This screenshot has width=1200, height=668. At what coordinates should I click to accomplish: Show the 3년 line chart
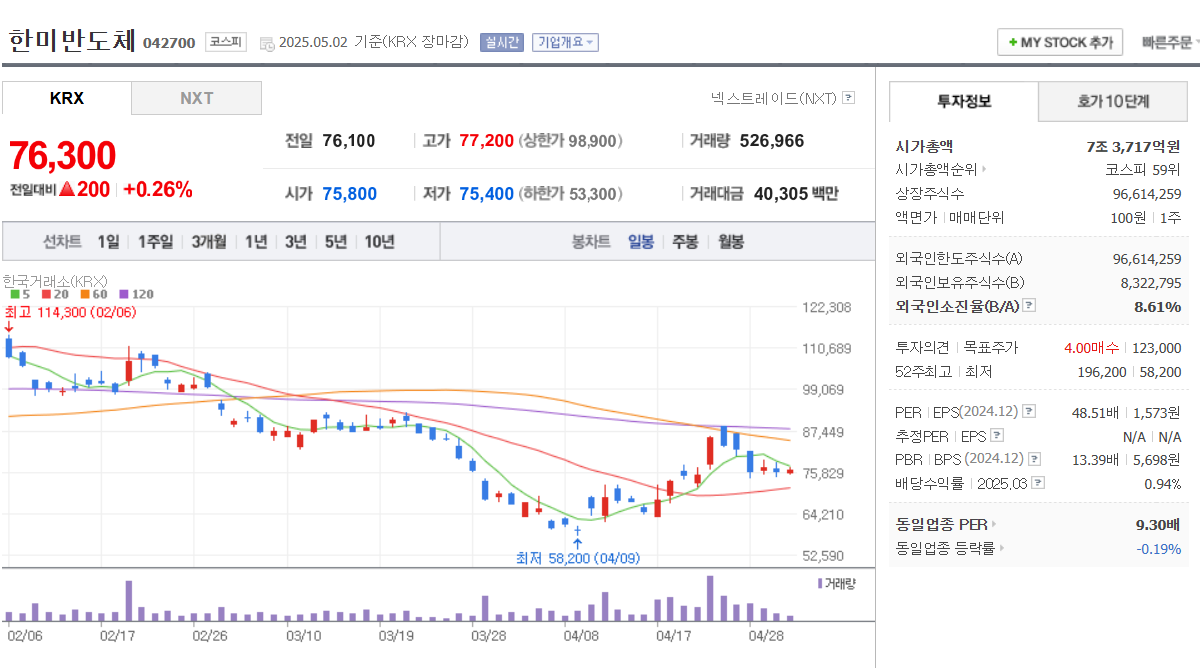coord(295,241)
